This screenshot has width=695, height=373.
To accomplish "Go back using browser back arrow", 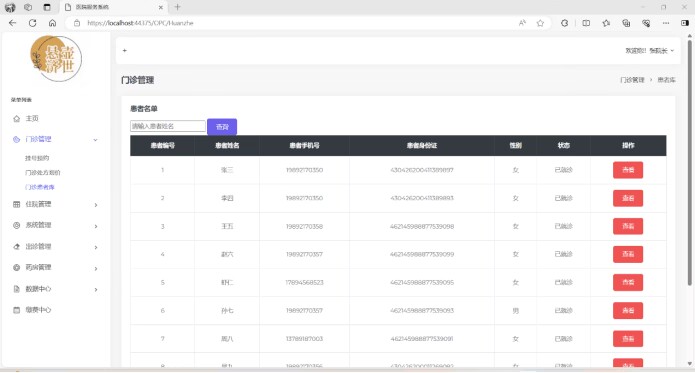I will 12,23.
